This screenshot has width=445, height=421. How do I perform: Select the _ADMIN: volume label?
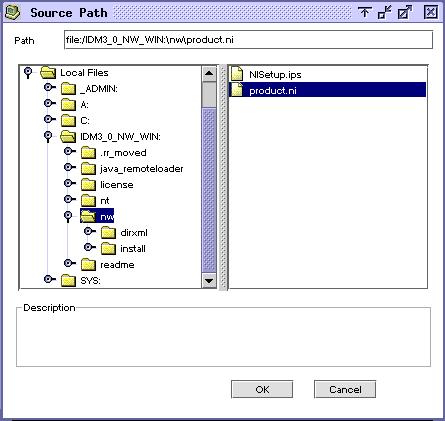coord(99,89)
